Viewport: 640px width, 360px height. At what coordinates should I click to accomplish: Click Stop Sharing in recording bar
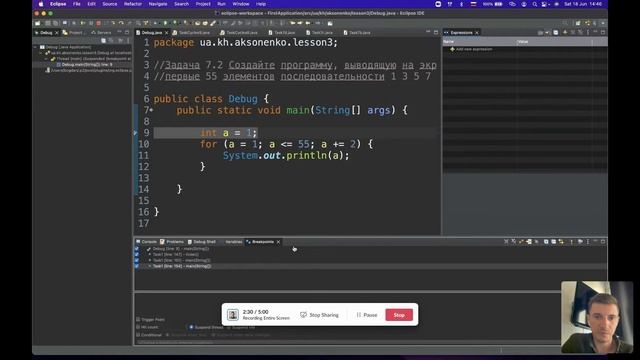320,315
